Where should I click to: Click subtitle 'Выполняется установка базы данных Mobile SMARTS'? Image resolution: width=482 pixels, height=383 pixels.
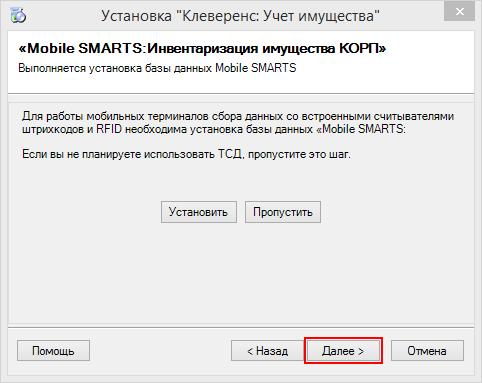[x=157, y=68]
